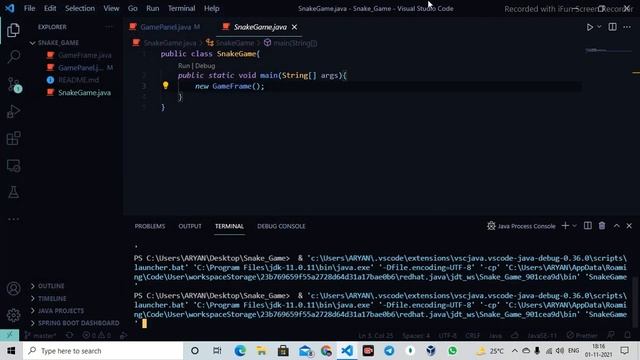Viewport: 640px width, 360px height.
Task: Show additional activity bar views ellipsis
Action: pyautogui.click(x=13, y=219)
